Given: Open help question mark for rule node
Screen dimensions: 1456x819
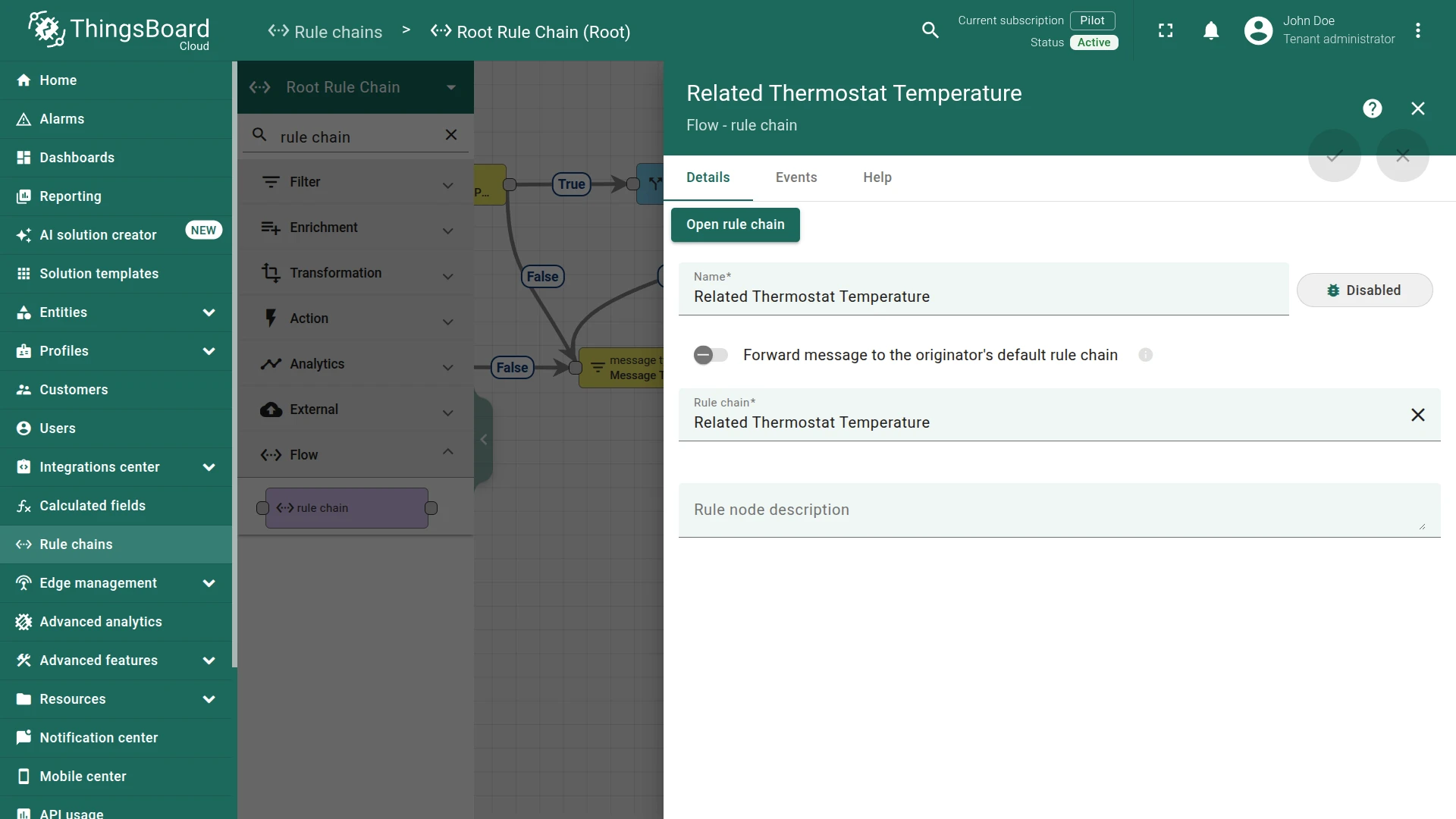Looking at the screenshot, I should click(1372, 108).
